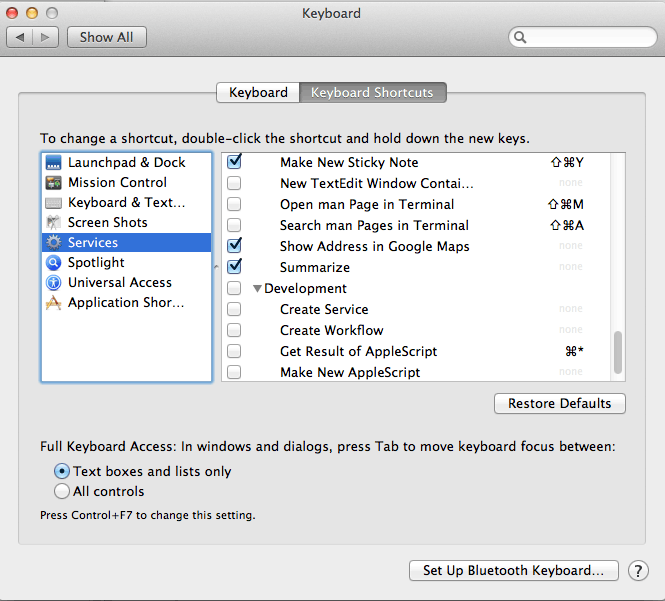Viewport: 665px width, 601px height.
Task: Open the help question mark button
Action: (638, 570)
